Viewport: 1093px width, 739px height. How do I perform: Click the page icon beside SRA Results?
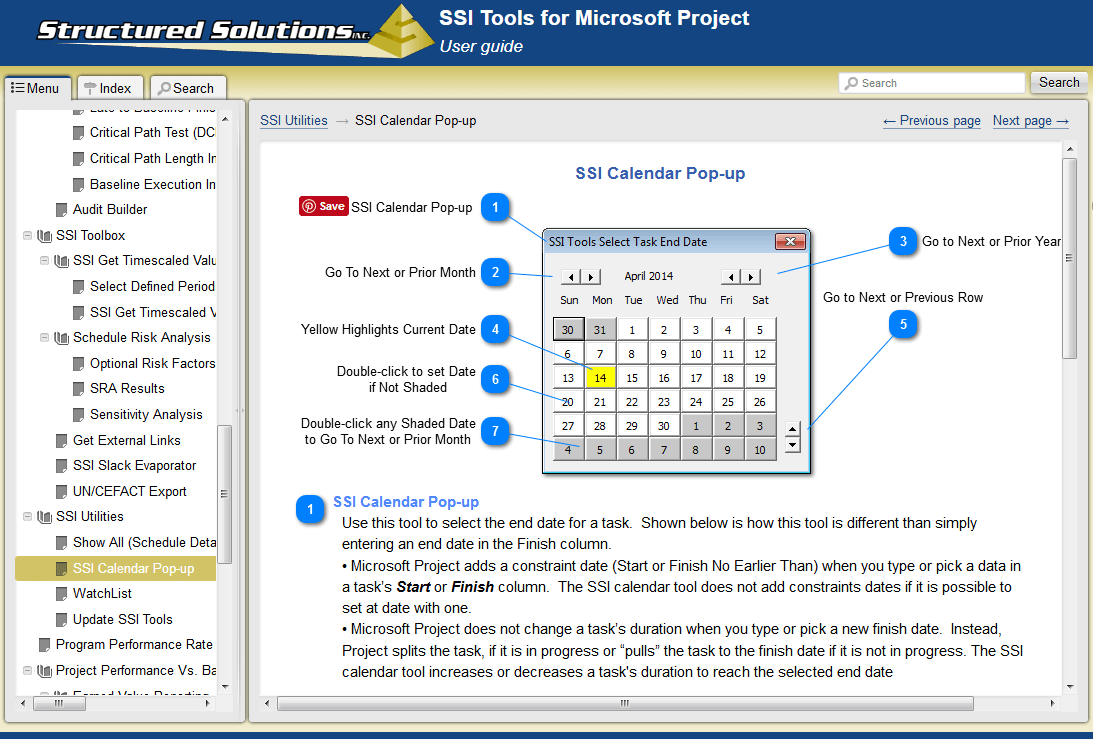point(79,389)
